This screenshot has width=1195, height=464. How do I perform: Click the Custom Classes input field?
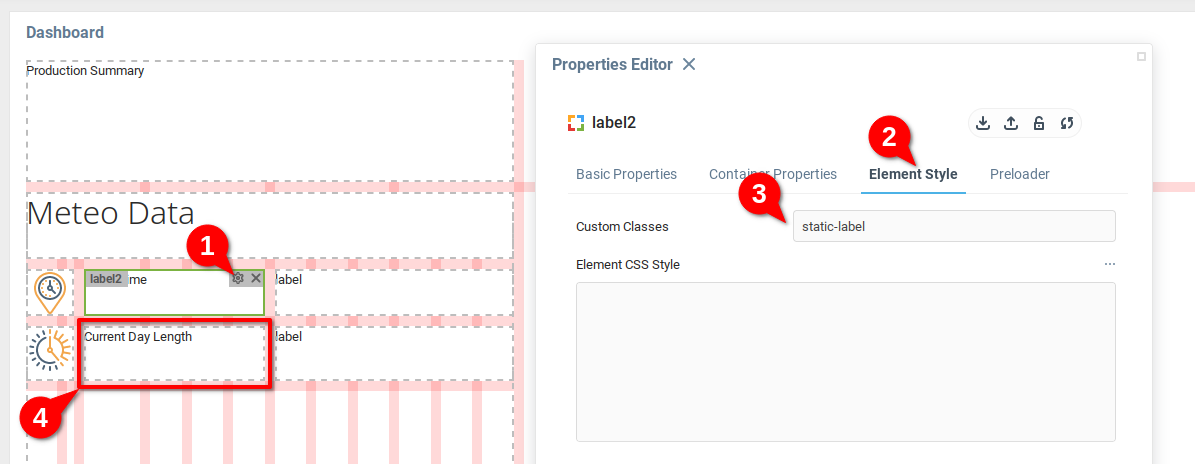pos(953,226)
